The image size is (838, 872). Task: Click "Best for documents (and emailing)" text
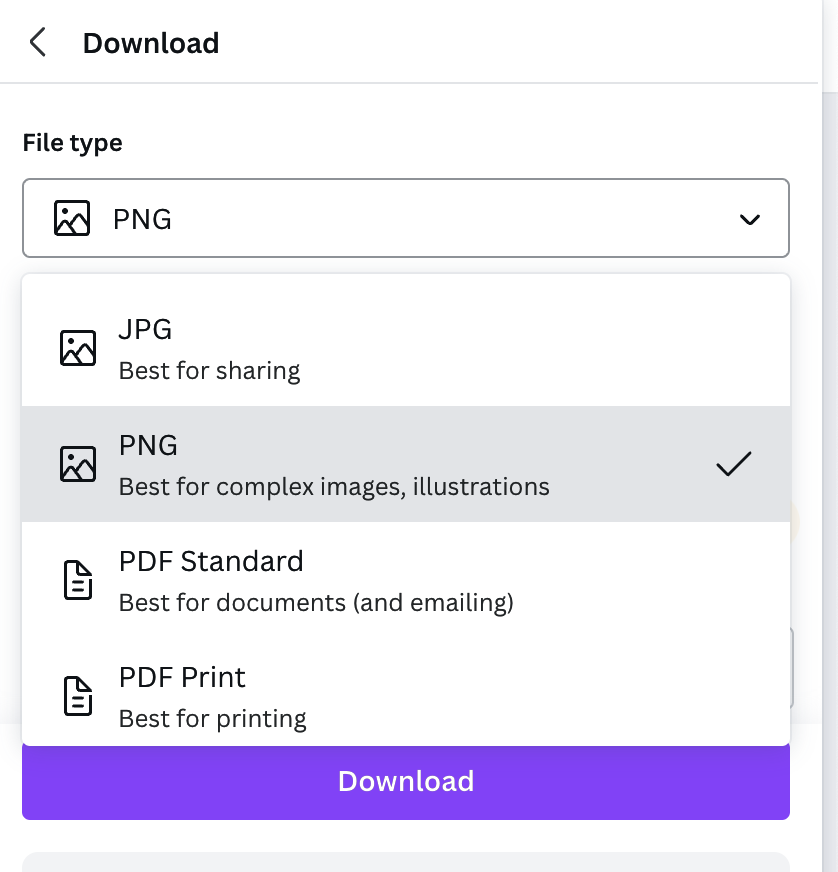tap(316, 603)
